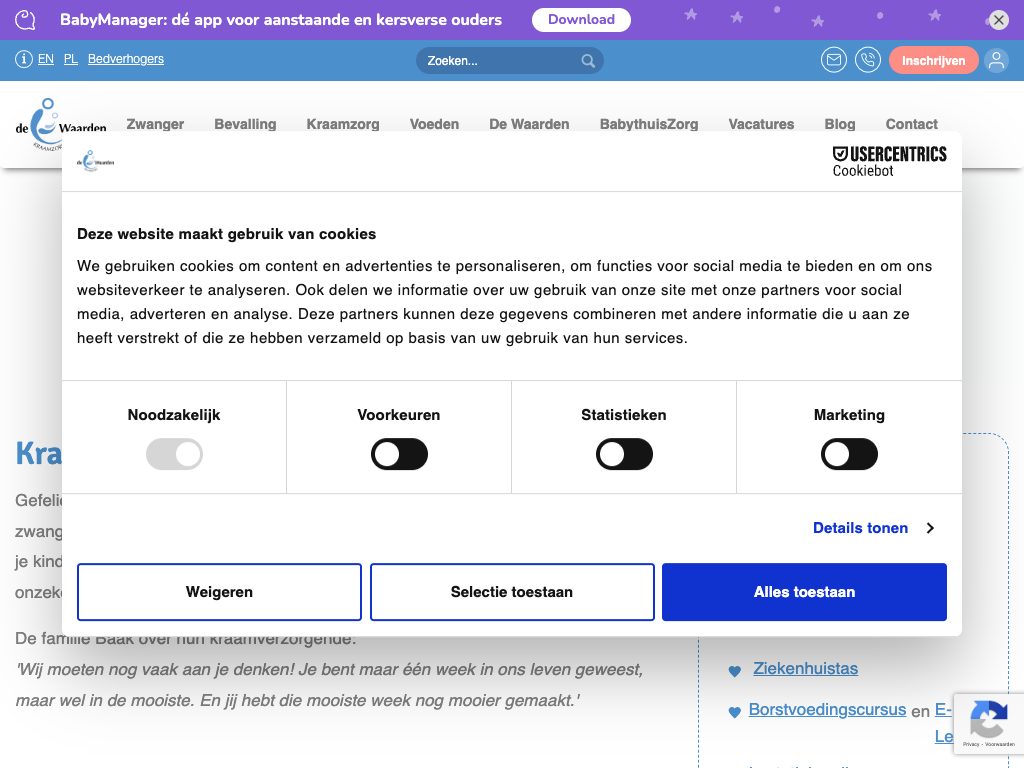The height and width of the screenshot is (768, 1024).
Task: Click the info icon beside EN
Action: pos(24,60)
